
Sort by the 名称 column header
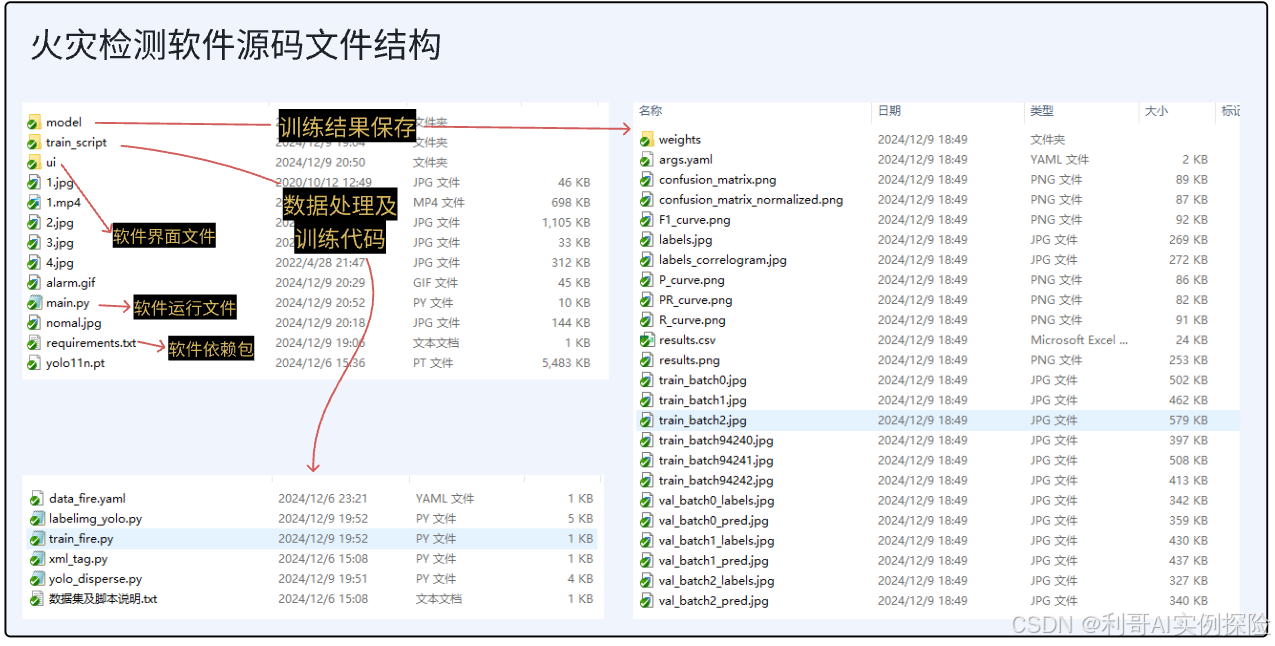tap(651, 111)
